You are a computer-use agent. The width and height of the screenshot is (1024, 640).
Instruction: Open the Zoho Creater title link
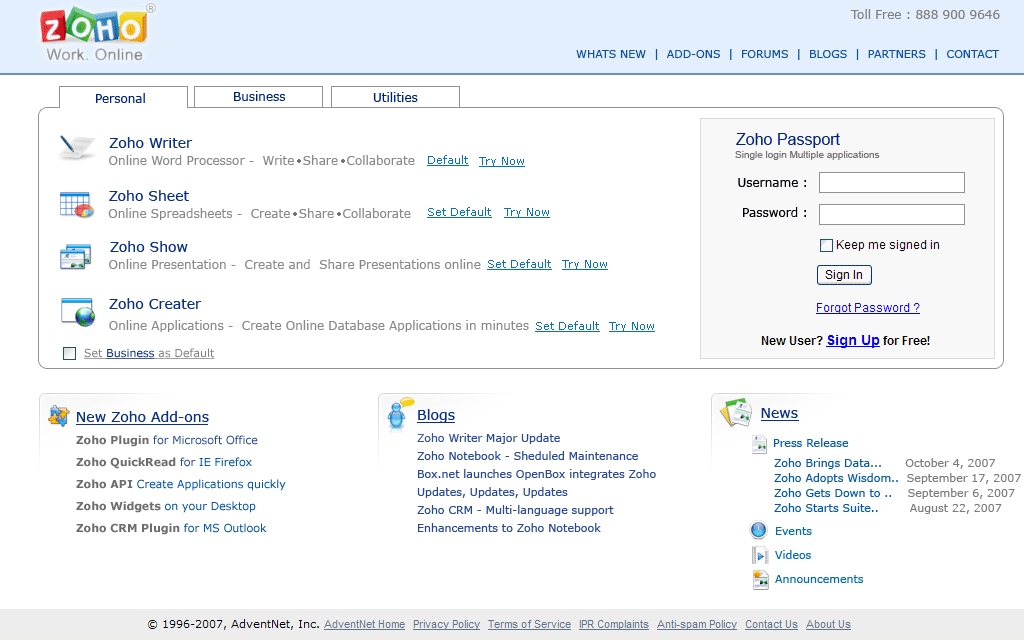[x=155, y=304]
